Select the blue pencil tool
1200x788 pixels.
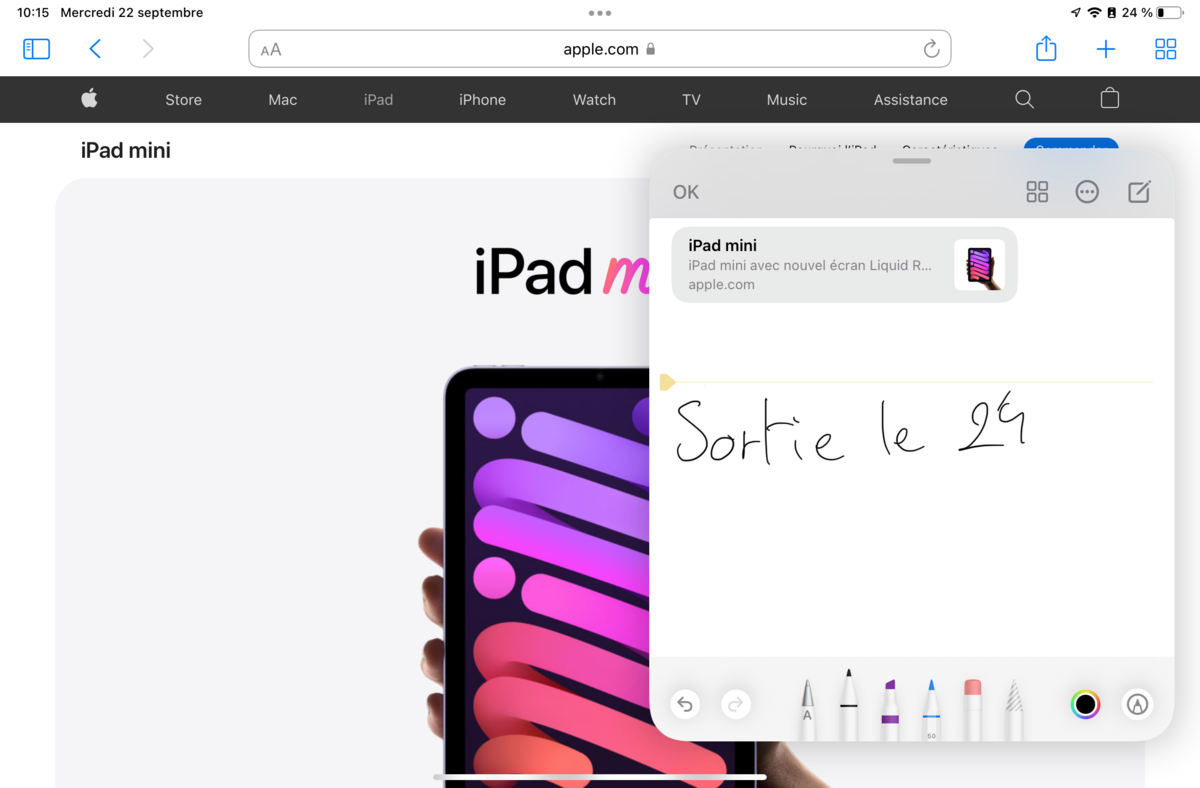pos(931,709)
